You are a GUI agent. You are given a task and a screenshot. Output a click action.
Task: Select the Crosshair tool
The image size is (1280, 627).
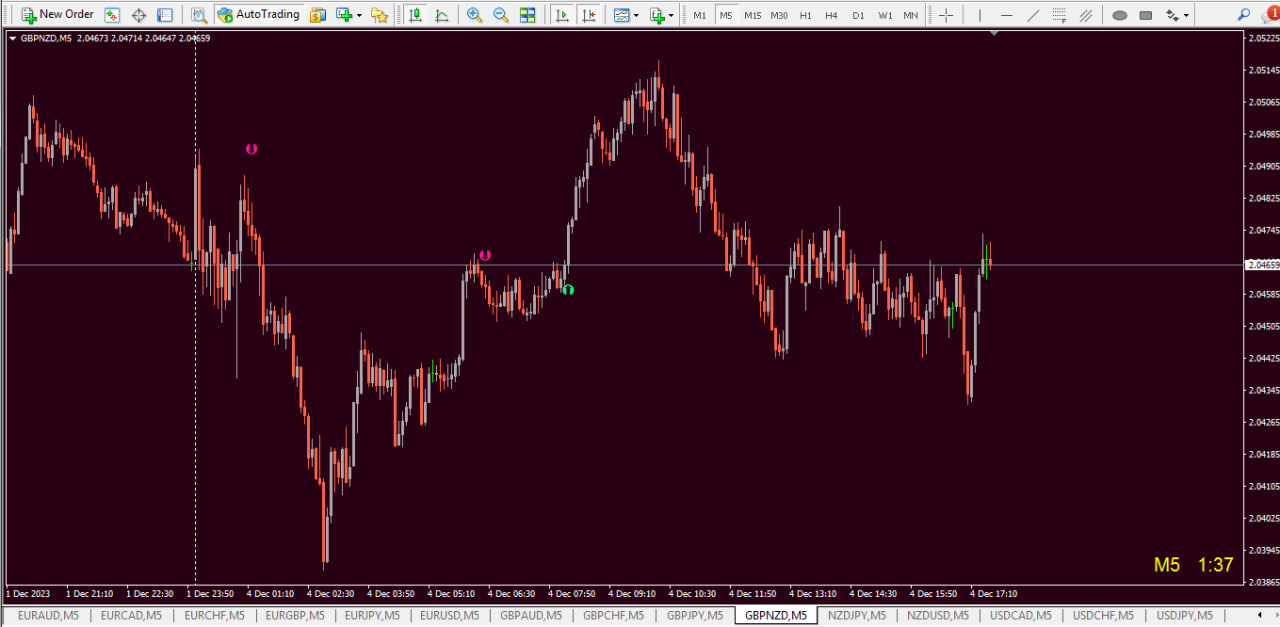click(x=945, y=15)
